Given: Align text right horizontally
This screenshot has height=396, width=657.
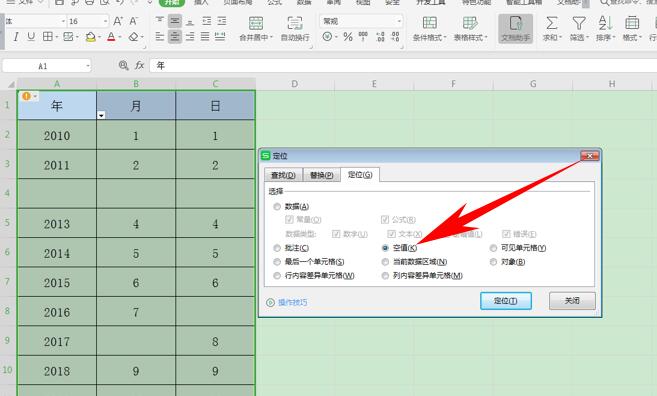Looking at the screenshot, I should point(190,37).
